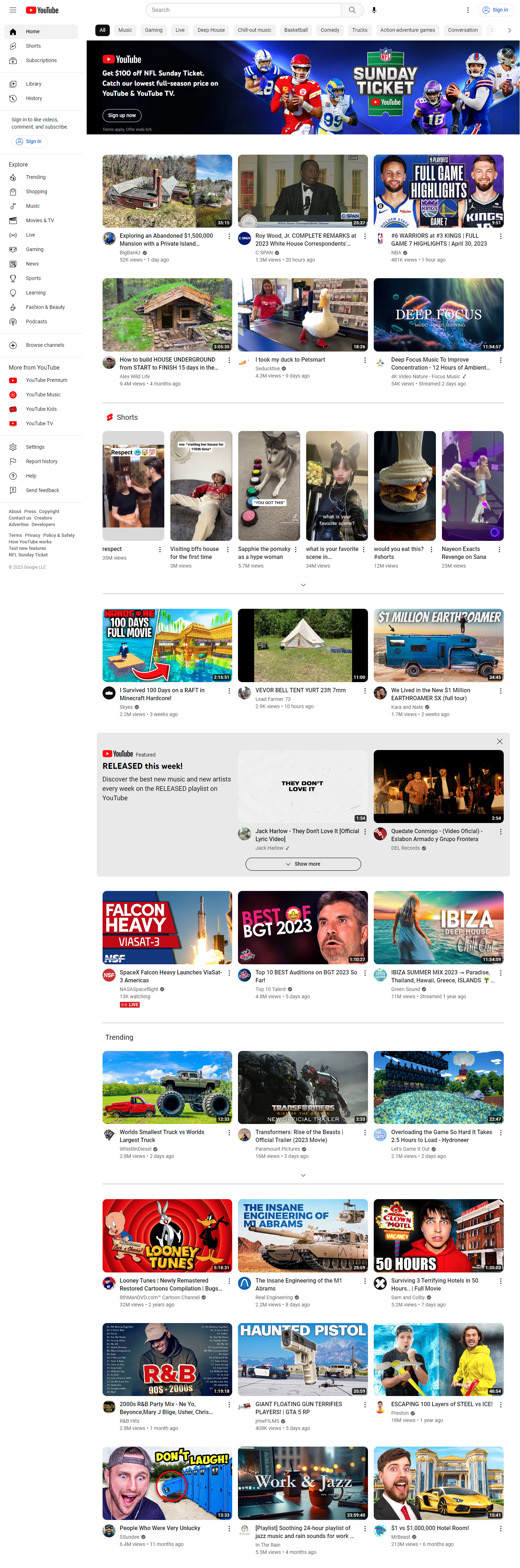Open Transformers Rise of the Beasts thumbnail
Screen dimensions: 520x1568
tap(303, 1087)
